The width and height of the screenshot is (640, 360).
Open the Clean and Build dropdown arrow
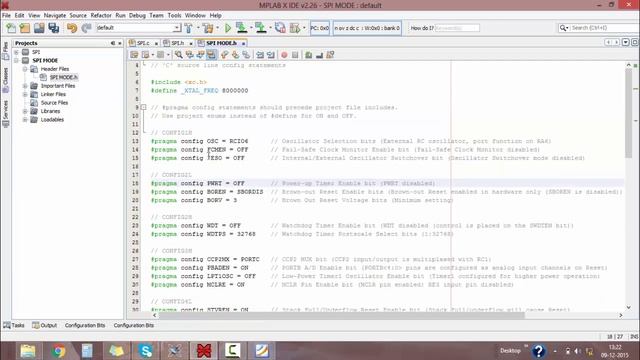[x=218, y=28]
